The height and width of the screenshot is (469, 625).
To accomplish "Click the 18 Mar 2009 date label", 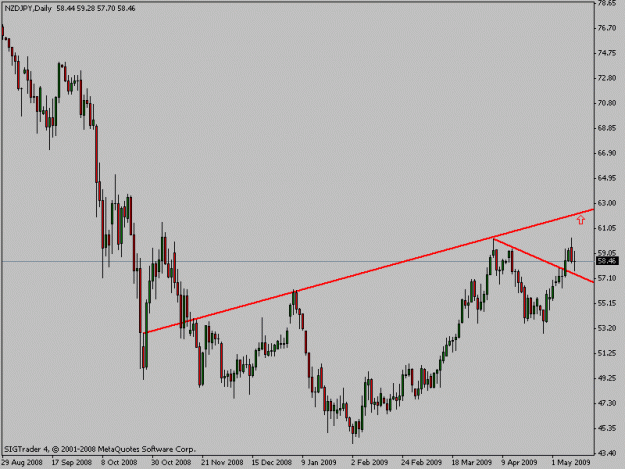I will (x=472, y=463).
